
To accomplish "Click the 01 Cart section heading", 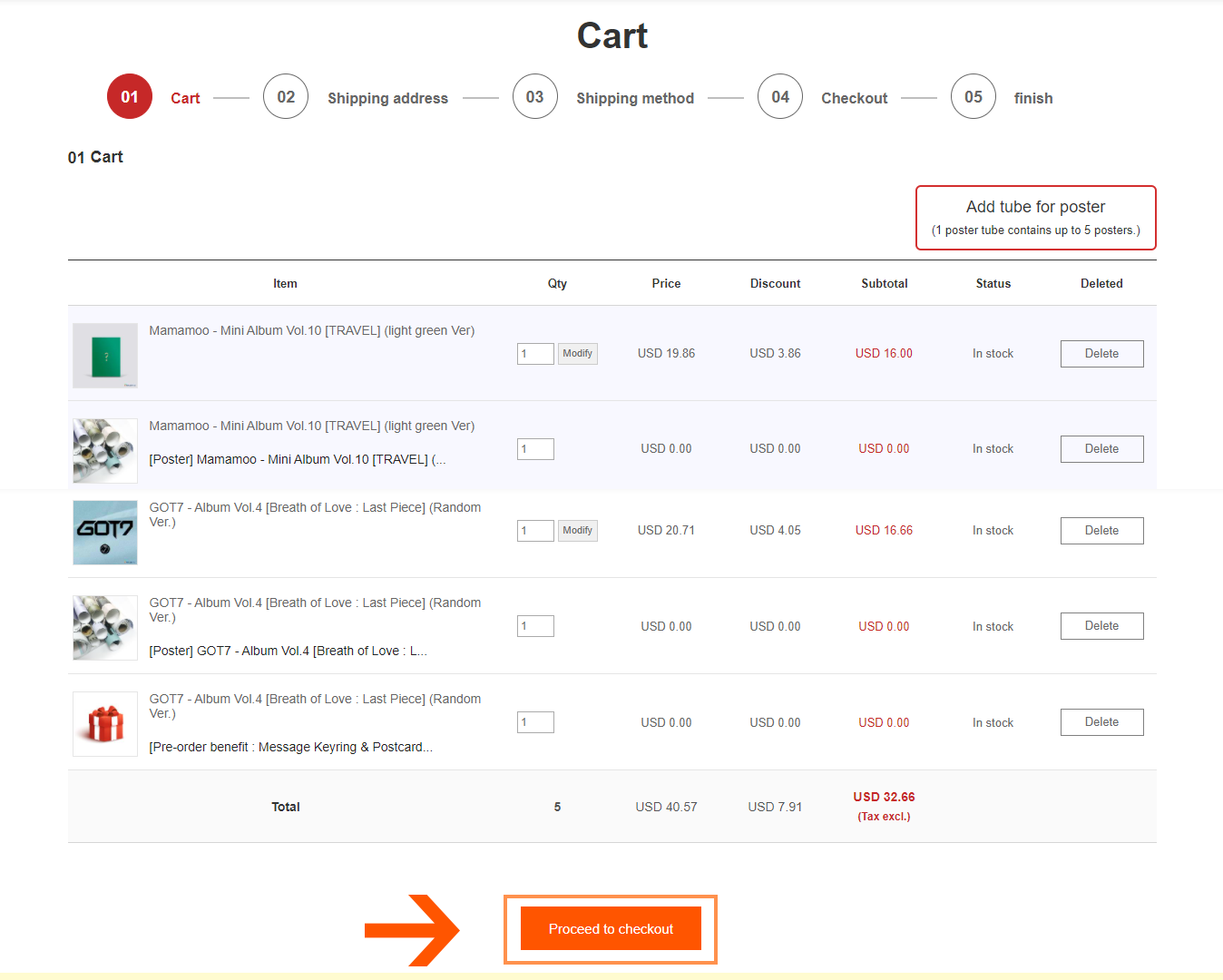I will point(95,157).
